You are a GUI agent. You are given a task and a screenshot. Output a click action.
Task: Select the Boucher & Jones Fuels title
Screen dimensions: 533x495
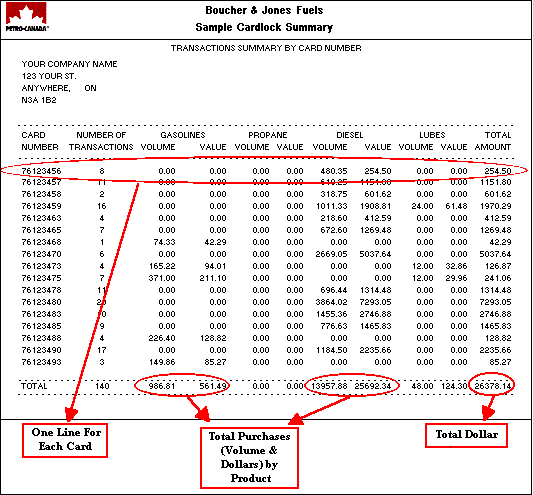[x=264, y=10]
